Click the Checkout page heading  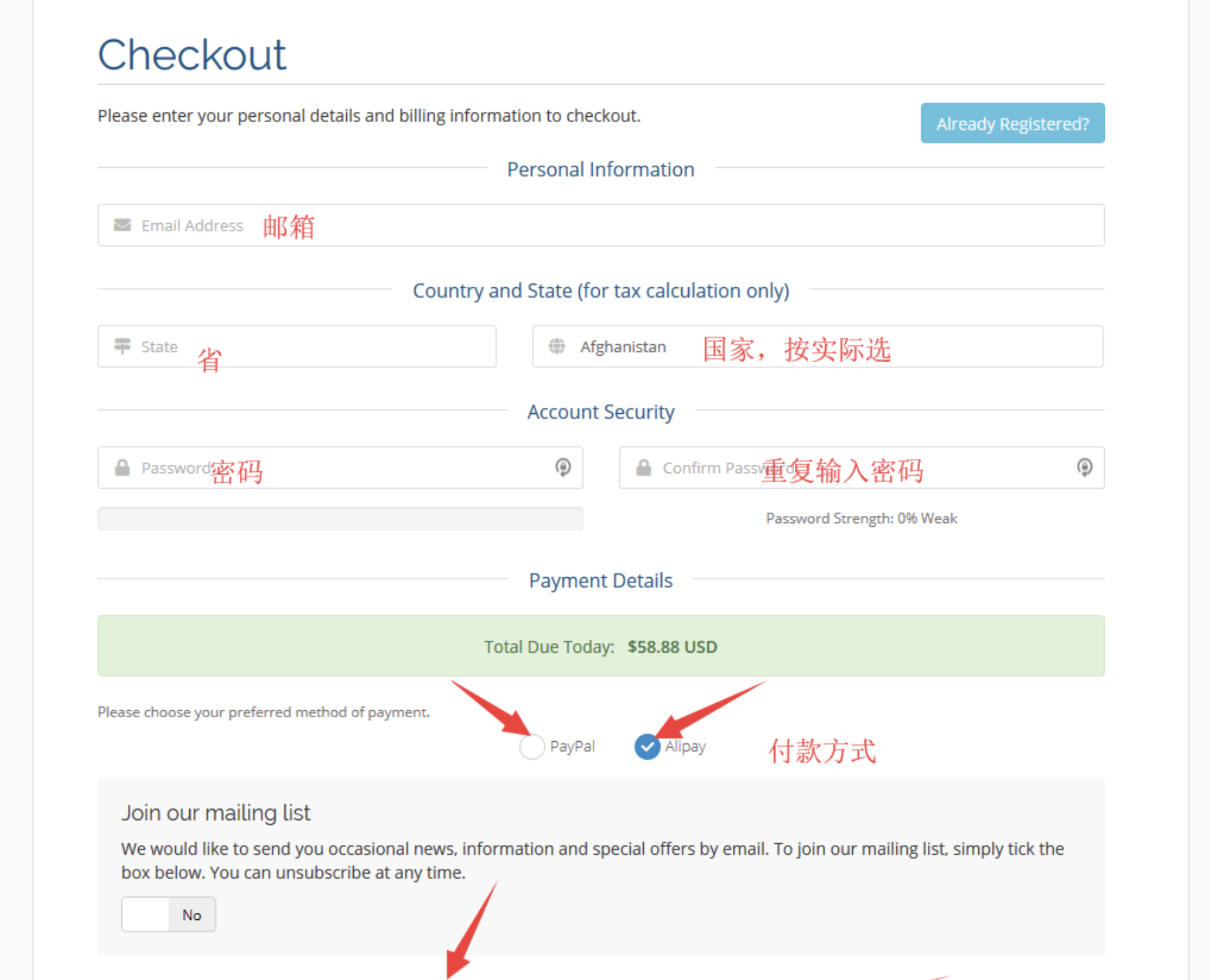[x=192, y=54]
